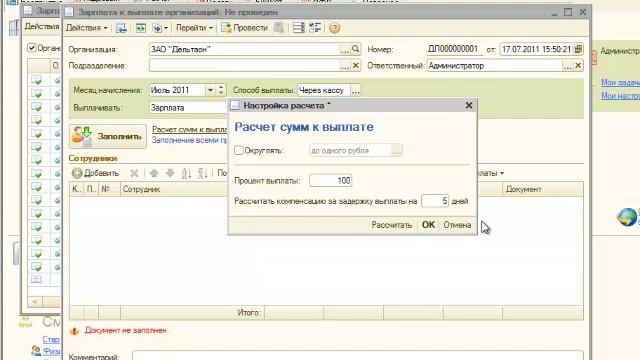Image resolution: width=640 pixels, height=360 pixels.
Task: Expand the Месяц начисления dropdown arrow
Action: coord(210,90)
